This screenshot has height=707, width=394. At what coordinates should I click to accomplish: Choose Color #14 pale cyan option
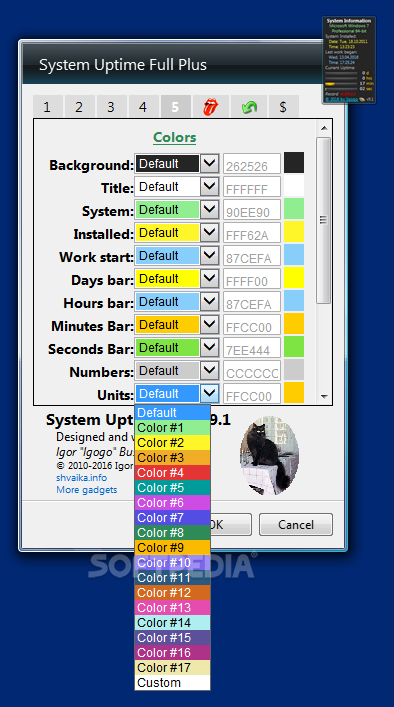(173, 622)
